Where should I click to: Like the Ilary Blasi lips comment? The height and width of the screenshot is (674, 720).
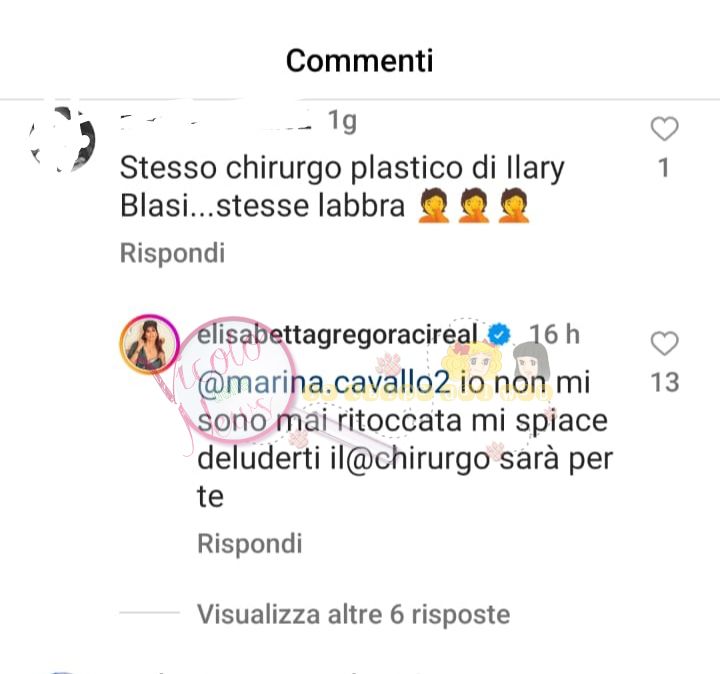[664, 129]
